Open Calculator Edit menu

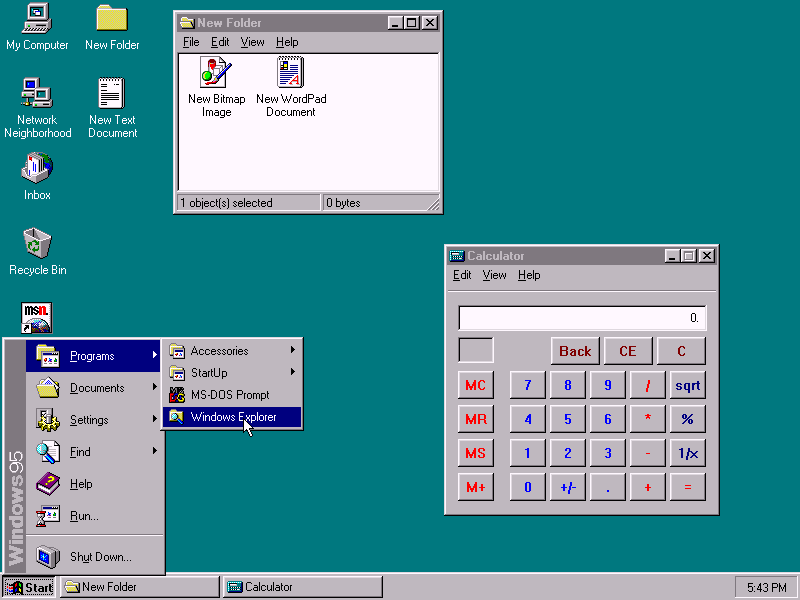point(462,275)
